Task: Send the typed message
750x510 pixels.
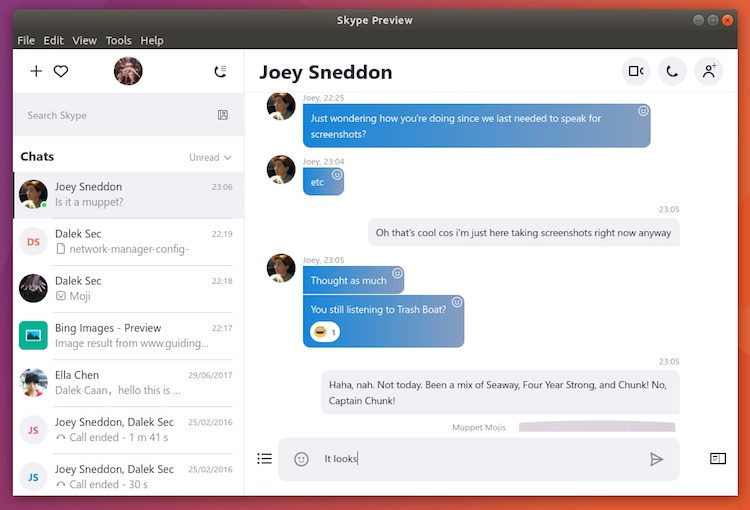Action: (x=656, y=459)
